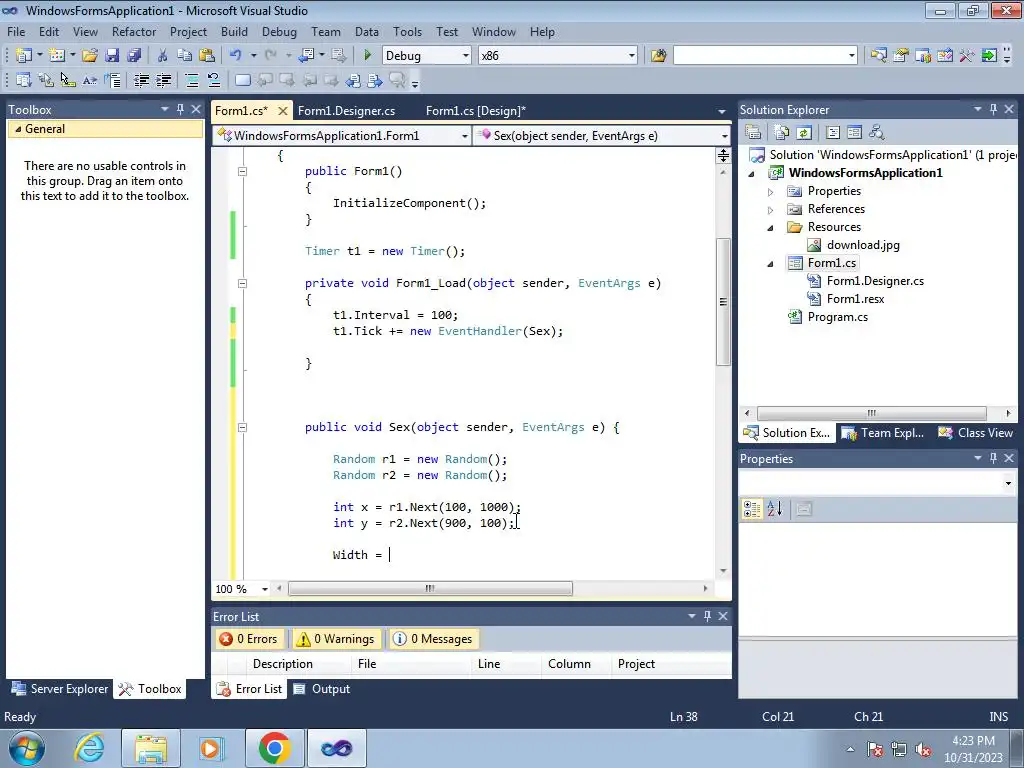Open the Server Explorer tab
Image resolution: width=1024 pixels, height=768 pixels.
point(60,689)
